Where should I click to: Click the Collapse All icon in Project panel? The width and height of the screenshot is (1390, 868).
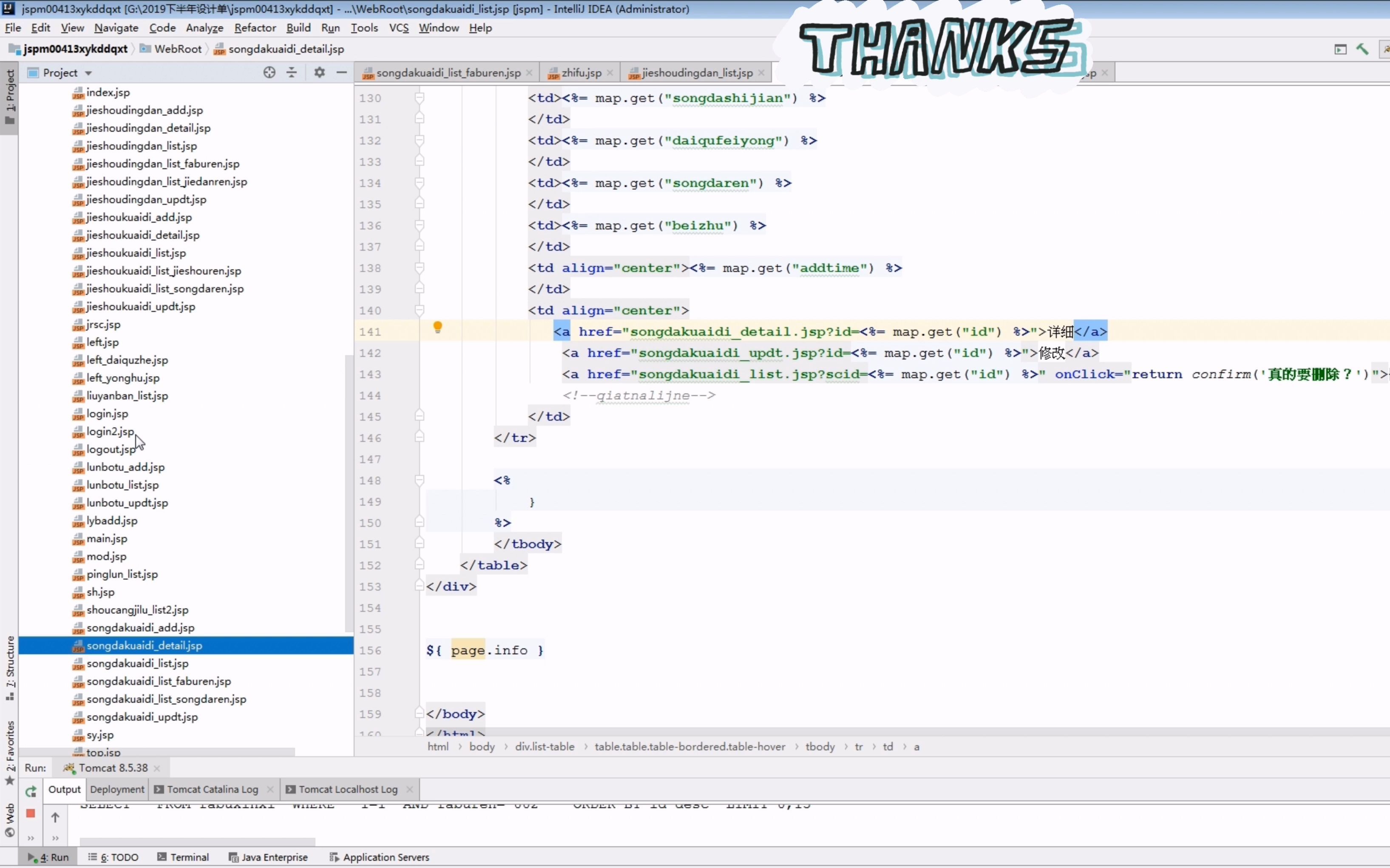point(292,72)
